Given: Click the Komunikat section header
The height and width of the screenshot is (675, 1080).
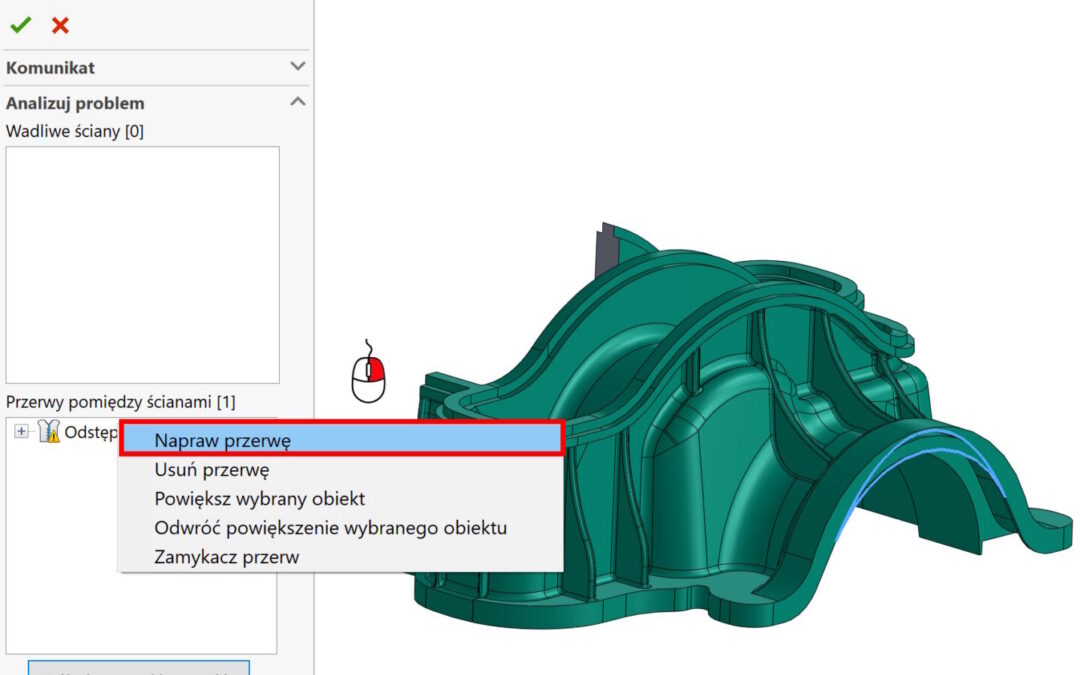Looking at the screenshot, I should pyautogui.click(x=50, y=68).
